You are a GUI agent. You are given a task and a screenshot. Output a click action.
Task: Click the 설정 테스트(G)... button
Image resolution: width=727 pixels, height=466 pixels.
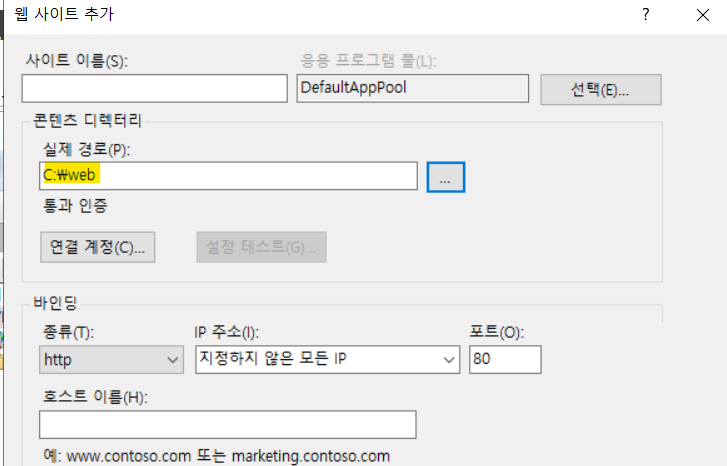point(261,247)
